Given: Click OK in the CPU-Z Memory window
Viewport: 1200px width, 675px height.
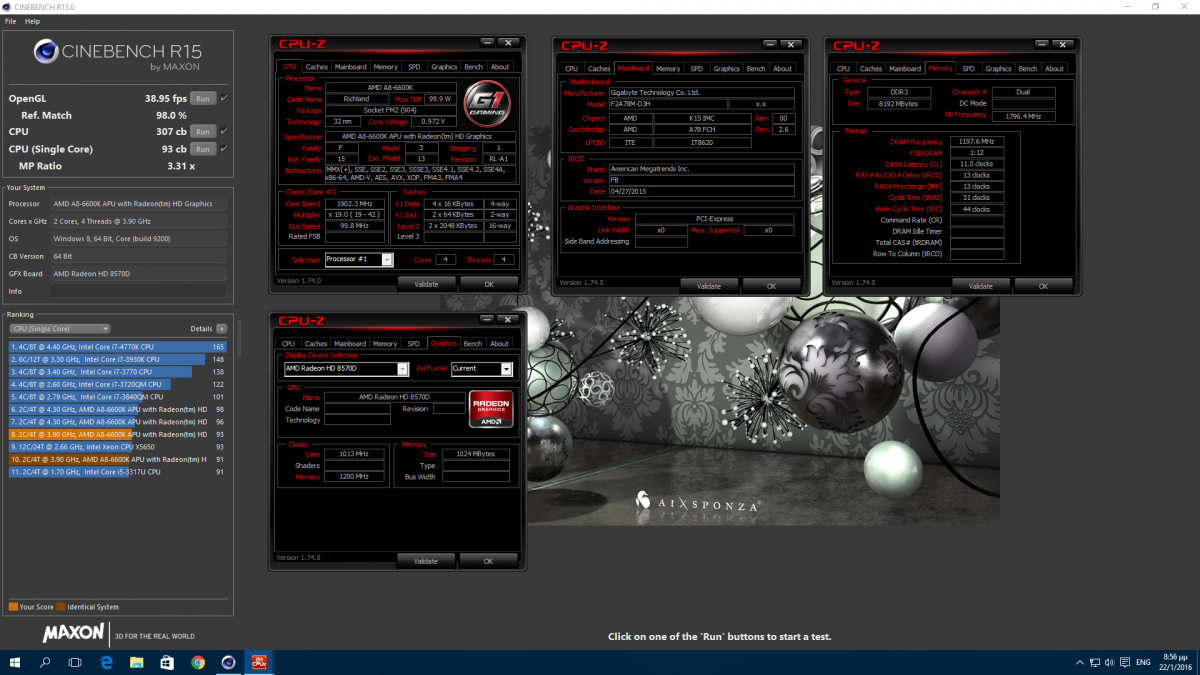Looking at the screenshot, I should coord(1043,285).
